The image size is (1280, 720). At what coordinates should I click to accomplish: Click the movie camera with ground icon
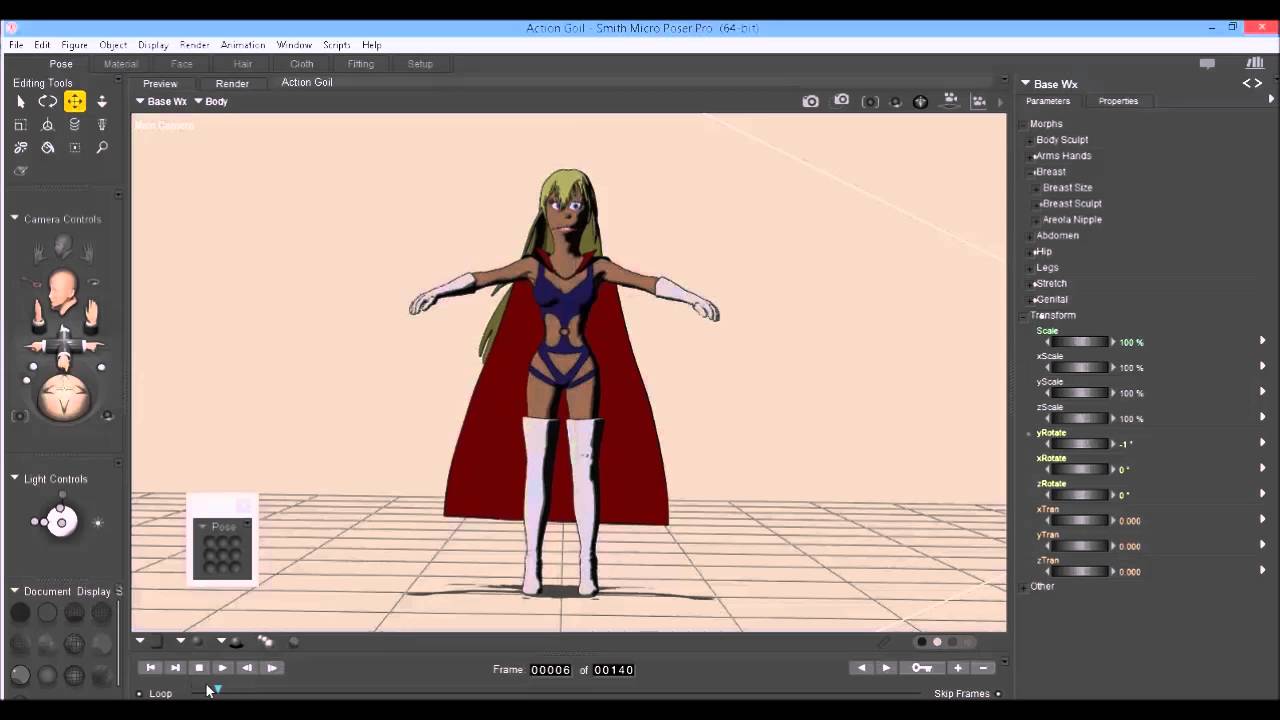[951, 101]
